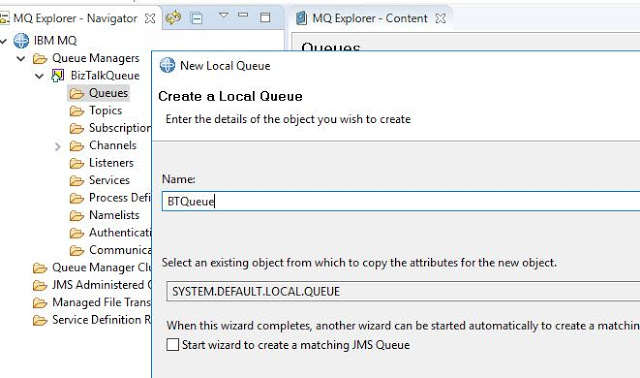Collapse the BizTalkQueue manager node
The height and width of the screenshot is (378, 640).
[39, 76]
